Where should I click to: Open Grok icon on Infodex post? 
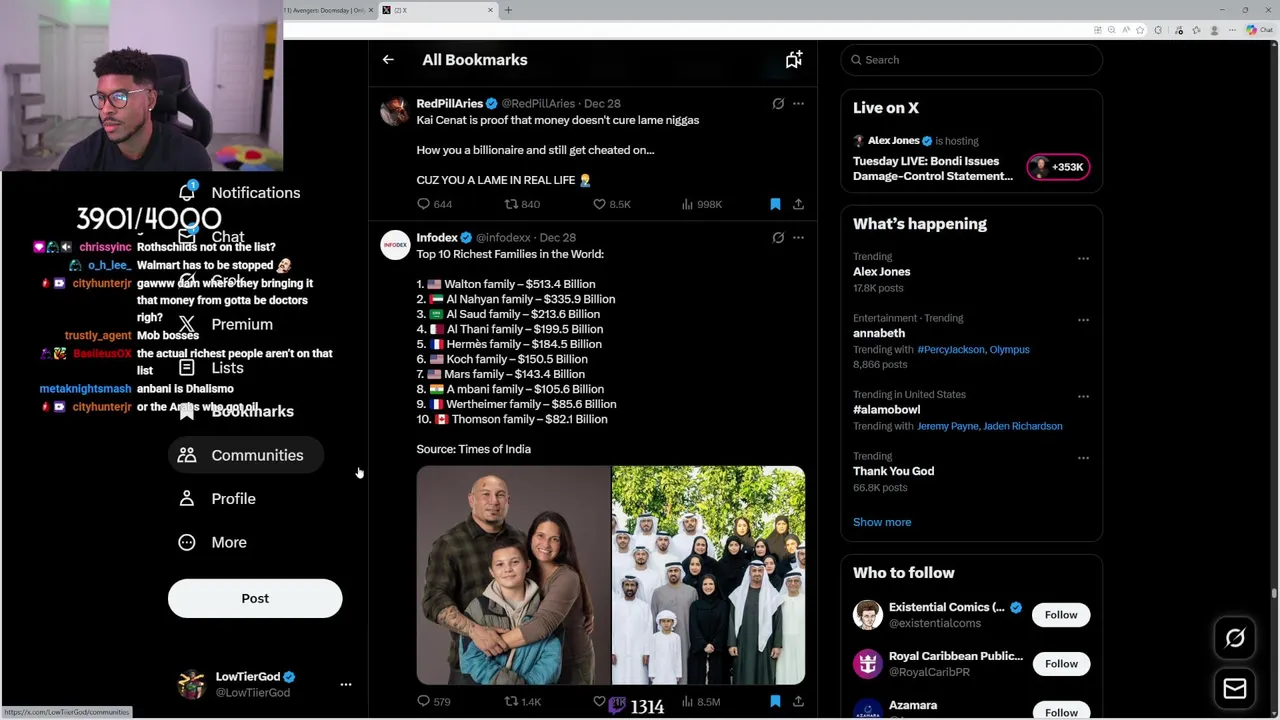pyautogui.click(x=778, y=237)
